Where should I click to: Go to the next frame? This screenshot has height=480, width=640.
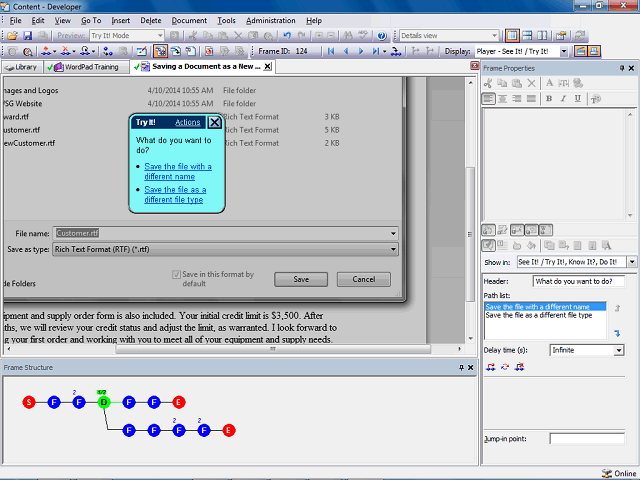(x=361, y=51)
